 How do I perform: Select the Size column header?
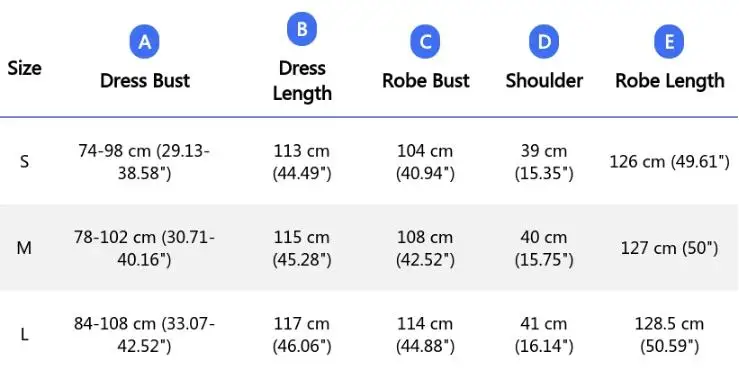(25, 68)
